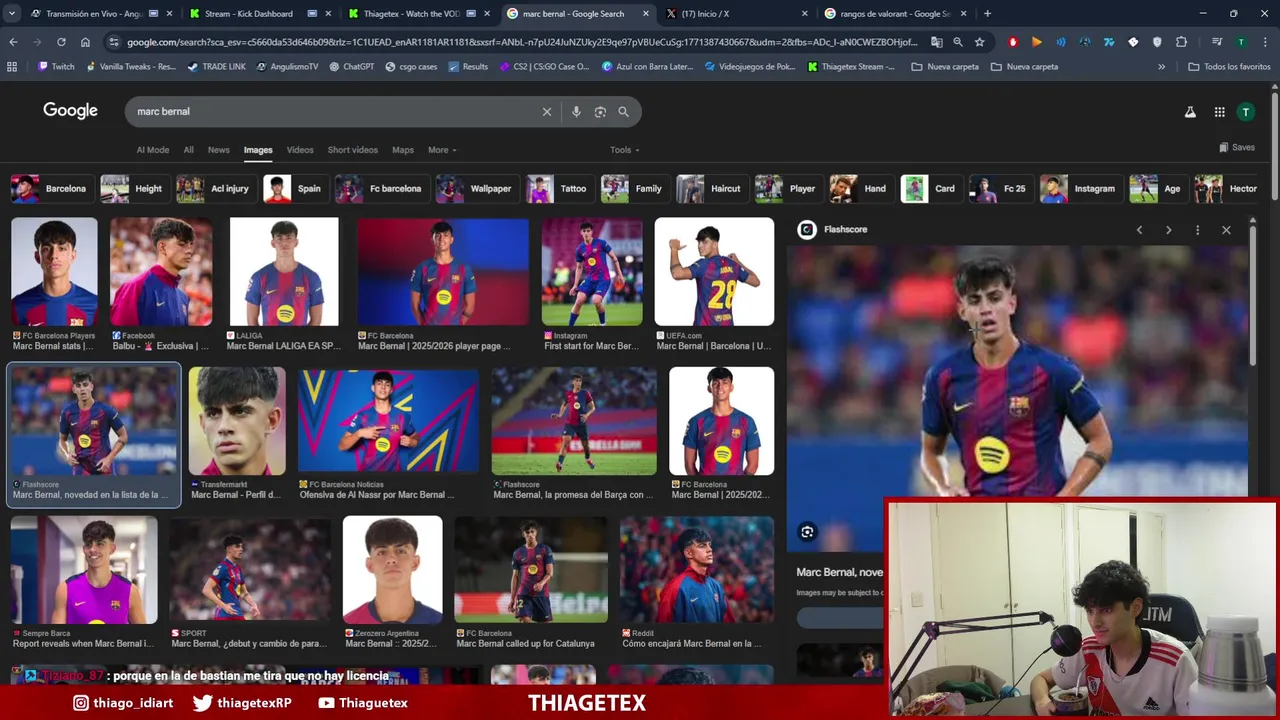Open the csgo cases bookmark

click(x=410, y=67)
